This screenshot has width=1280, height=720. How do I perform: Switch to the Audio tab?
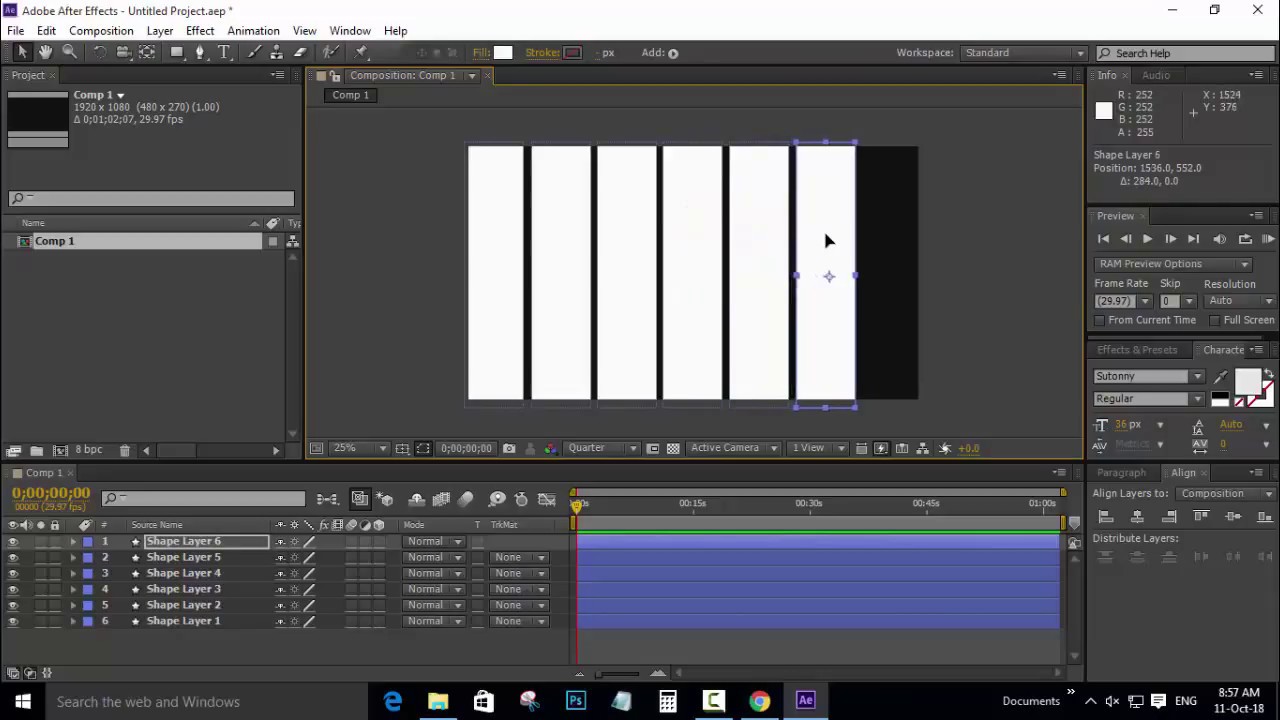1155,76
